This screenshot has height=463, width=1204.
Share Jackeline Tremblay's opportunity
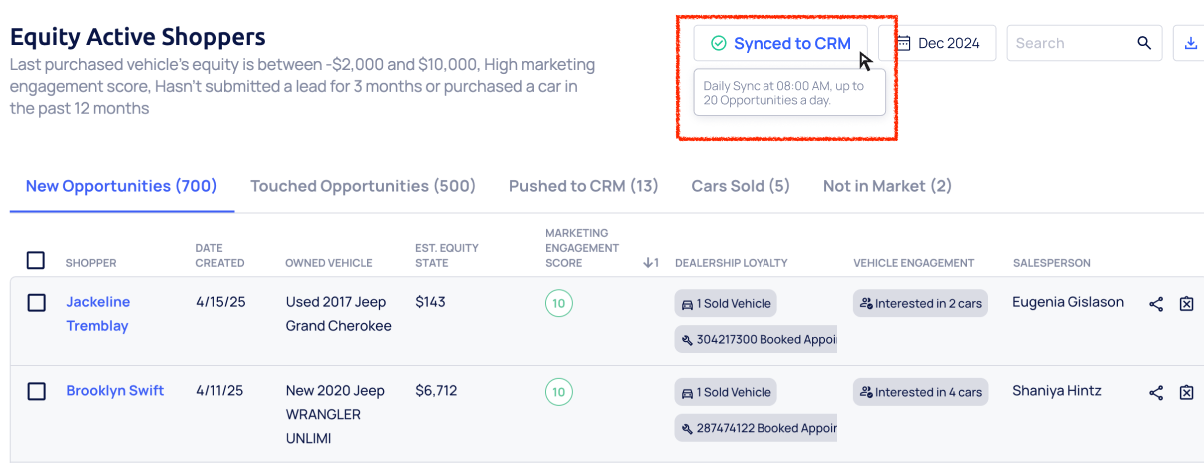click(x=1156, y=304)
